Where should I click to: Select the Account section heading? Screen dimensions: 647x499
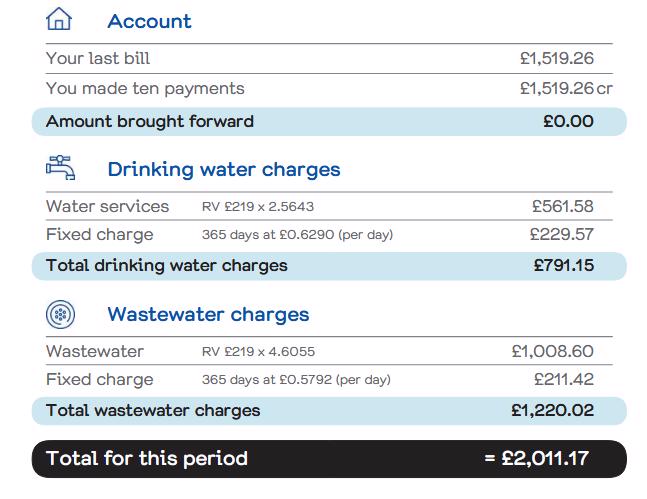coord(149,21)
